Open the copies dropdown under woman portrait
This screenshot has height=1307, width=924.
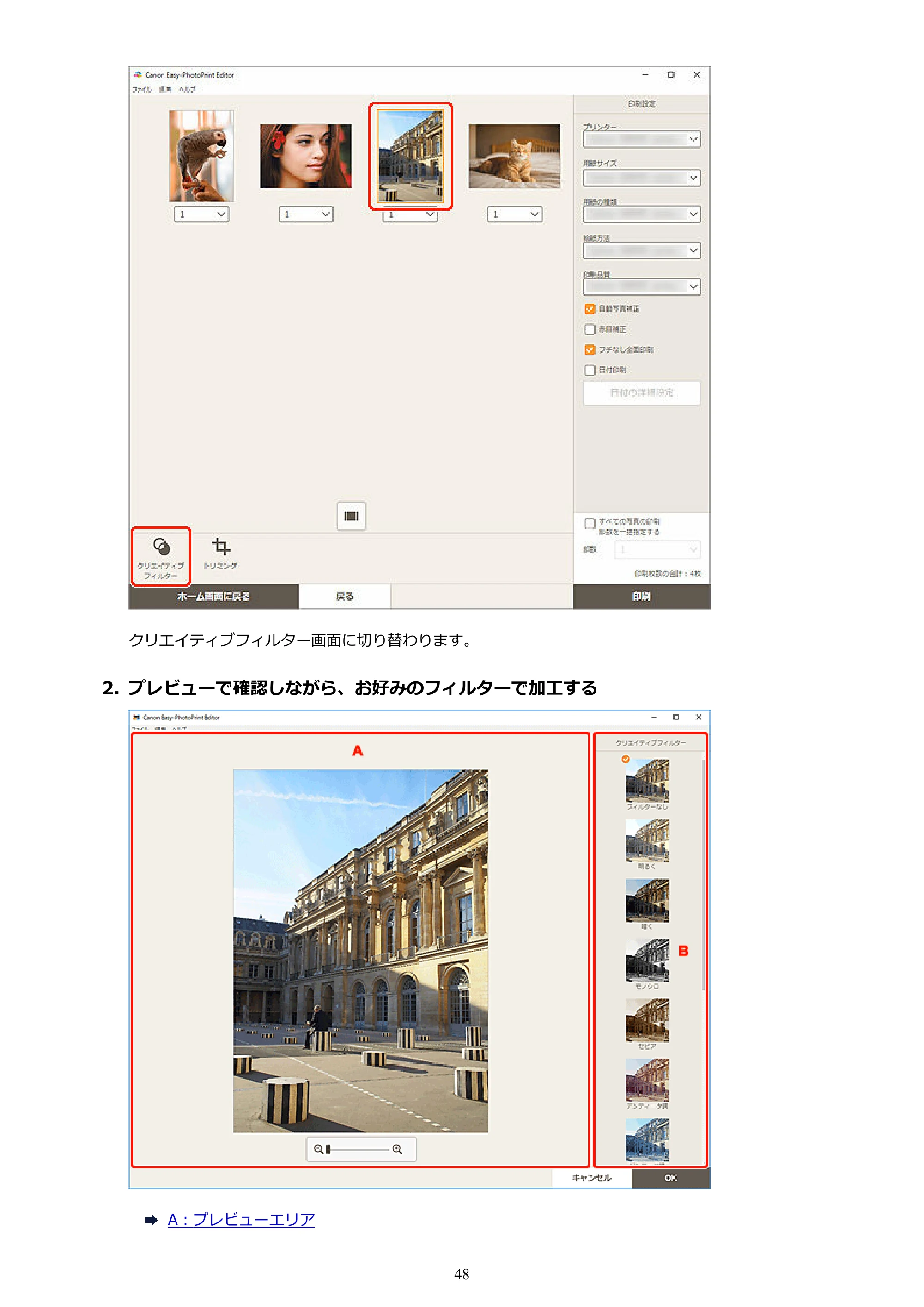tap(306, 214)
